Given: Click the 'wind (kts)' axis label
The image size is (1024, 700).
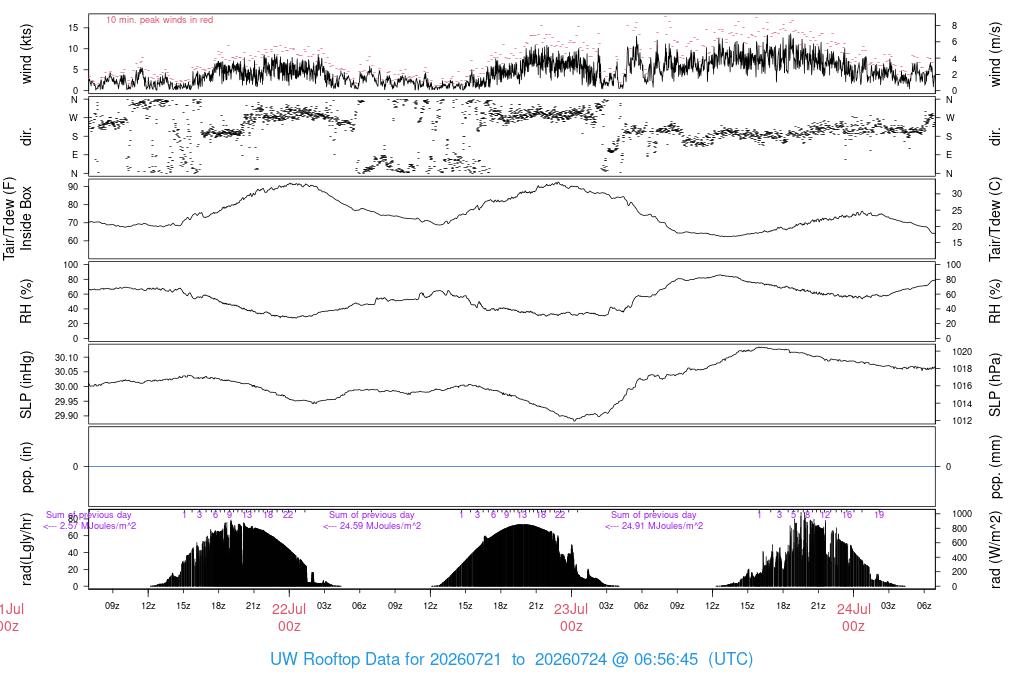Looking at the screenshot, I should 25,54.
